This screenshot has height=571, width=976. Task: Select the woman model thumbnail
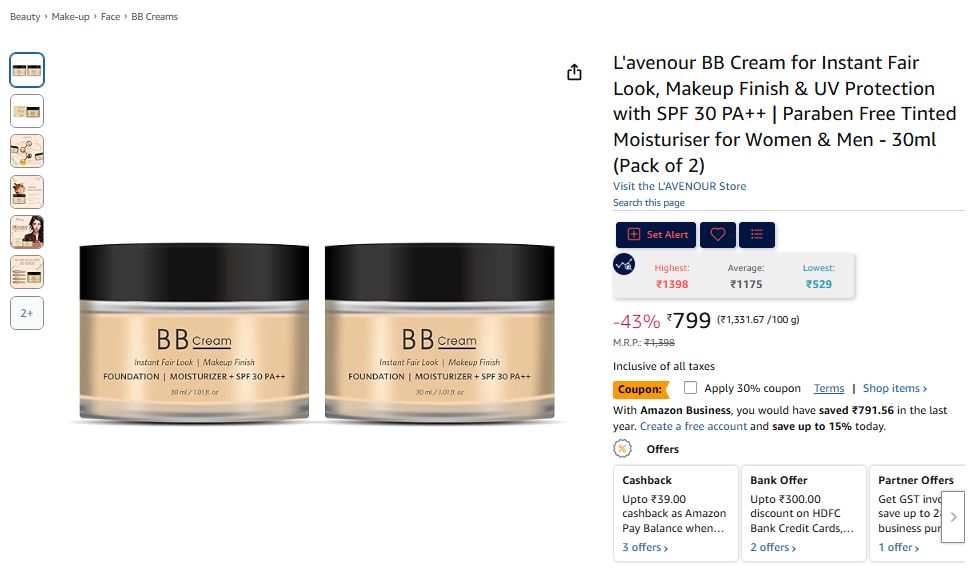(x=27, y=232)
